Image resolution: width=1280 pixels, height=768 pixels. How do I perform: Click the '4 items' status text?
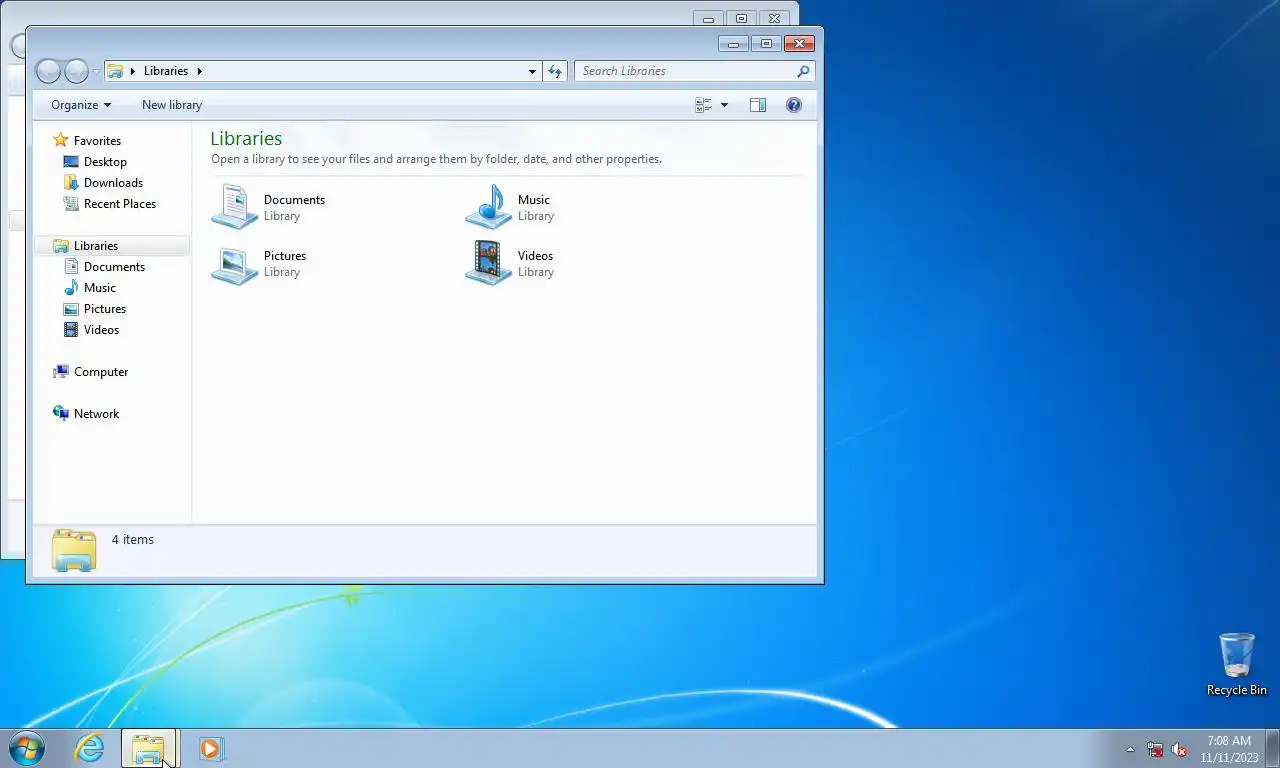coord(132,540)
